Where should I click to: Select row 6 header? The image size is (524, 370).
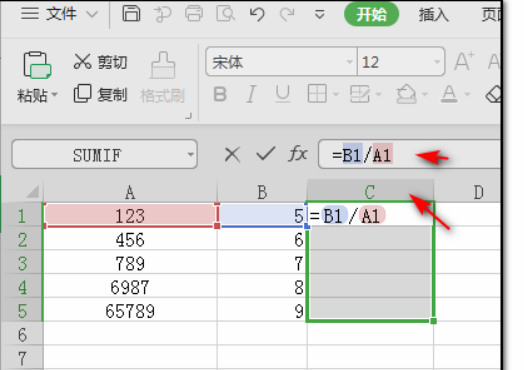pos(22,334)
